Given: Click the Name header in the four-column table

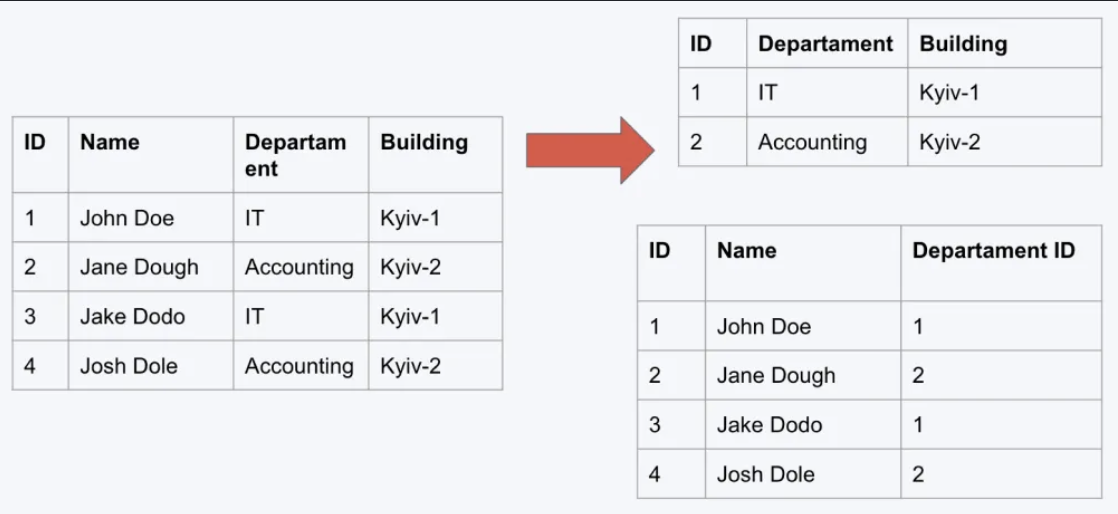Looking at the screenshot, I should pos(110,142).
